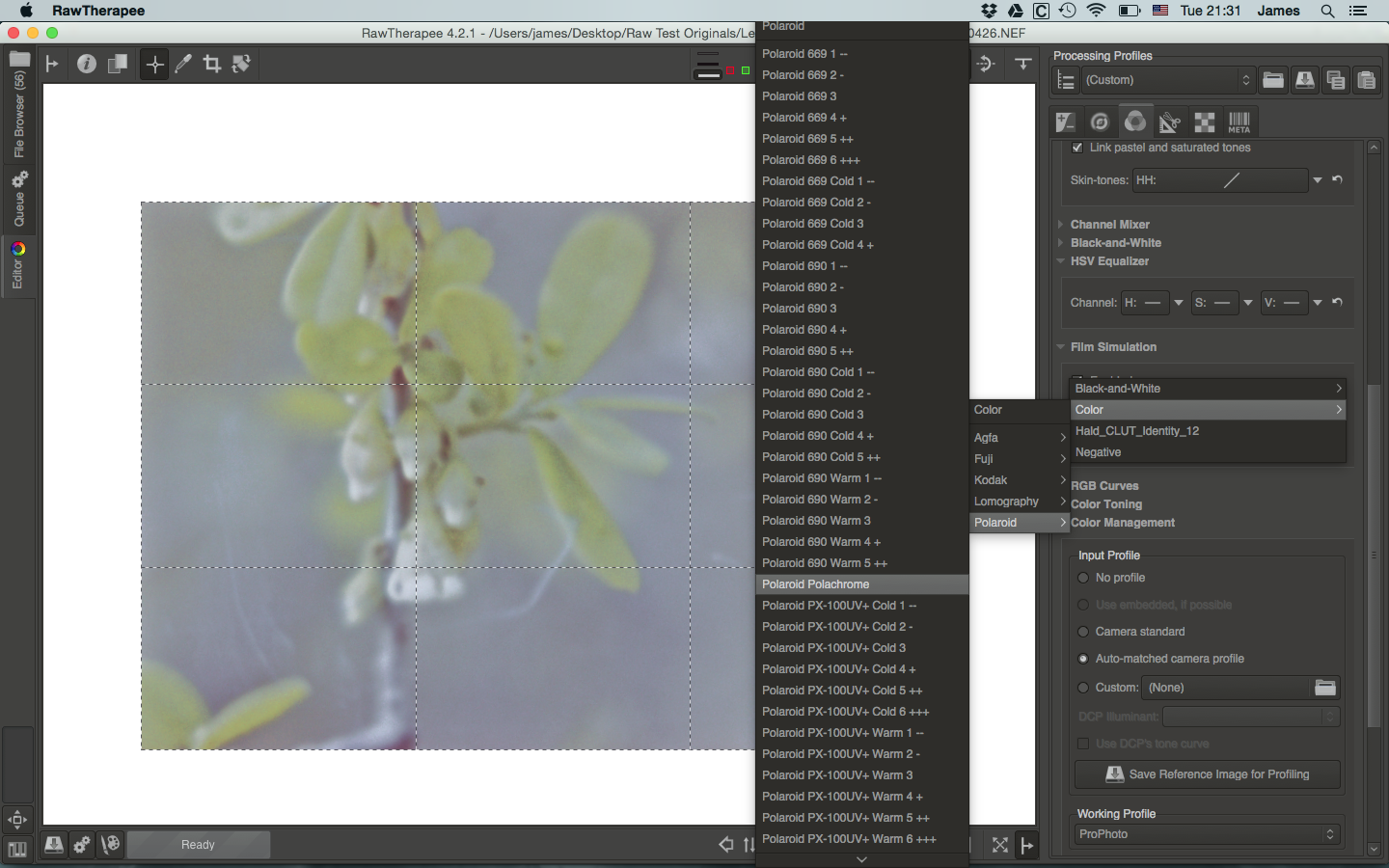Open the File Browser (56) side tab
1389x868 pixels.
pyautogui.click(x=18, y=106)
